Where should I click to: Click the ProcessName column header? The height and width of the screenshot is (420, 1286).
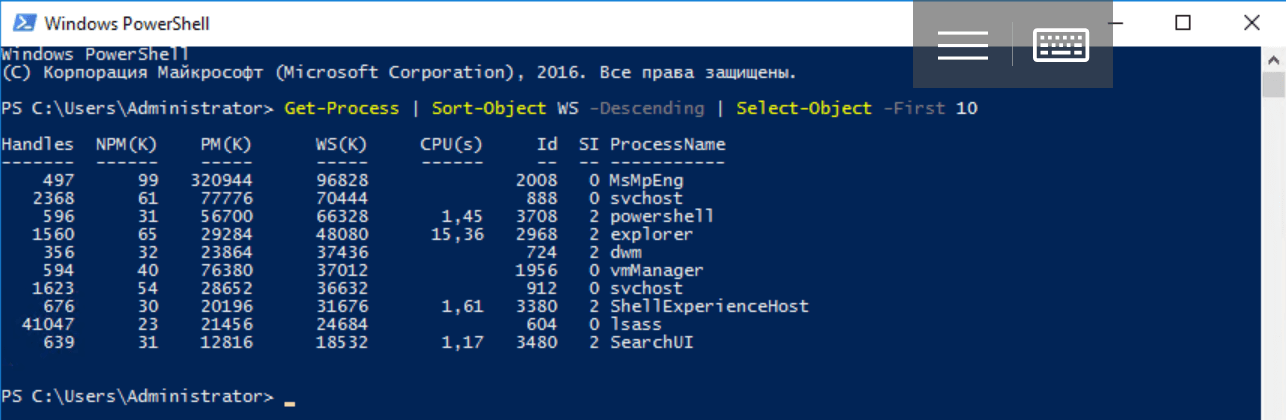click(x=668, y=145)
